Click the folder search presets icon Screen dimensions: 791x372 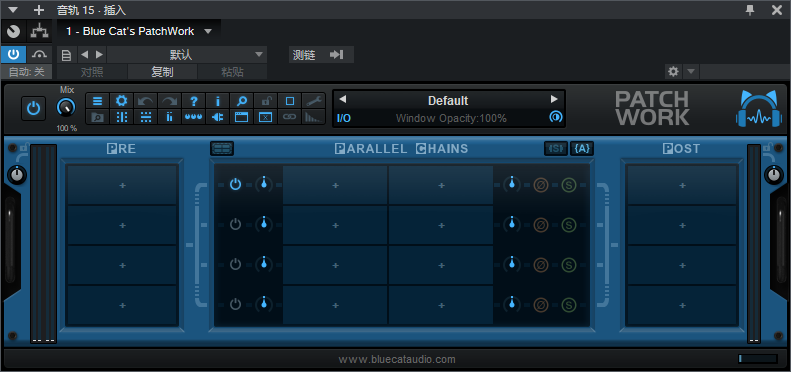[97, 117]
